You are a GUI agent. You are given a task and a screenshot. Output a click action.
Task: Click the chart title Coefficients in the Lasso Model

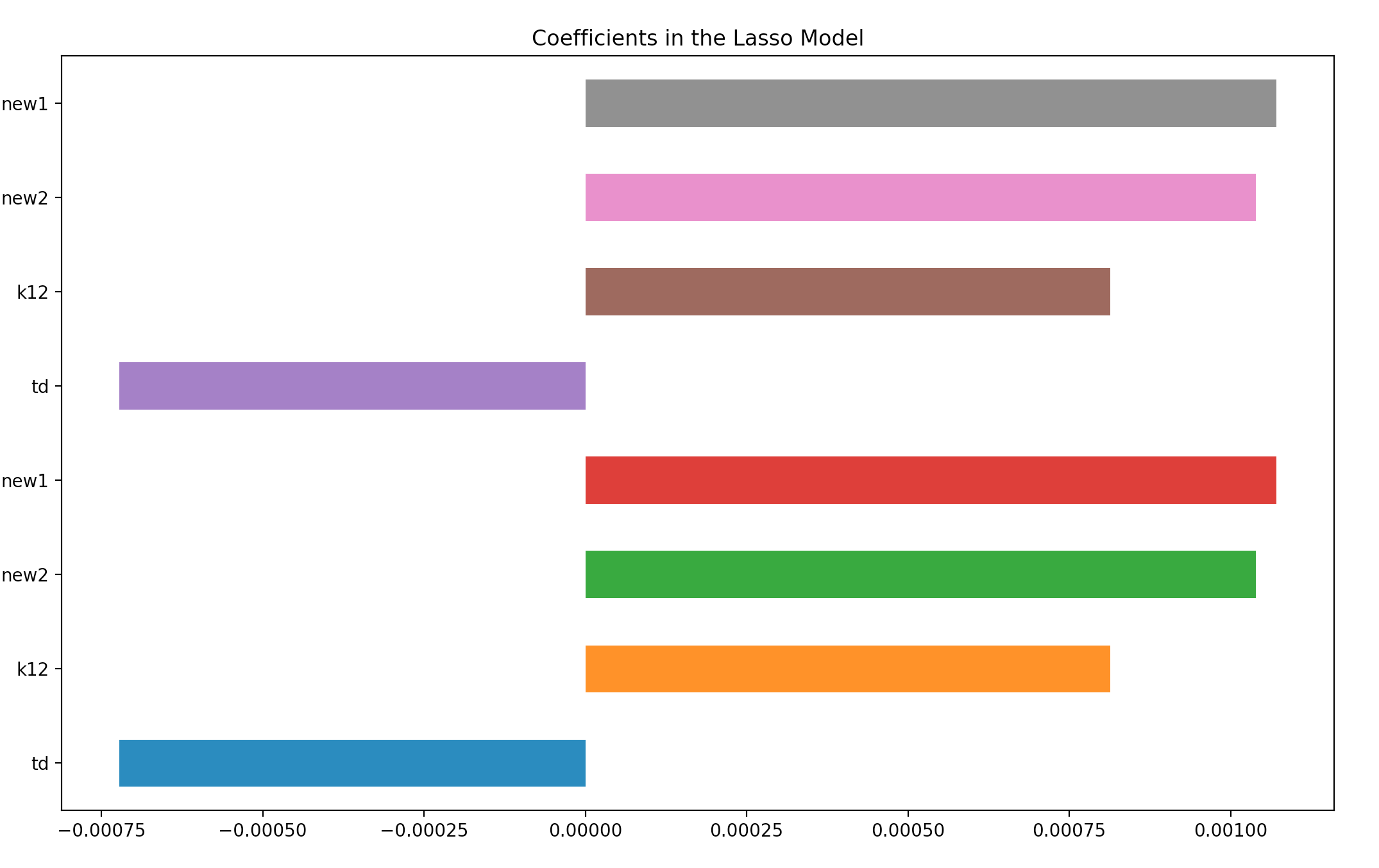[x=697, y=38]
